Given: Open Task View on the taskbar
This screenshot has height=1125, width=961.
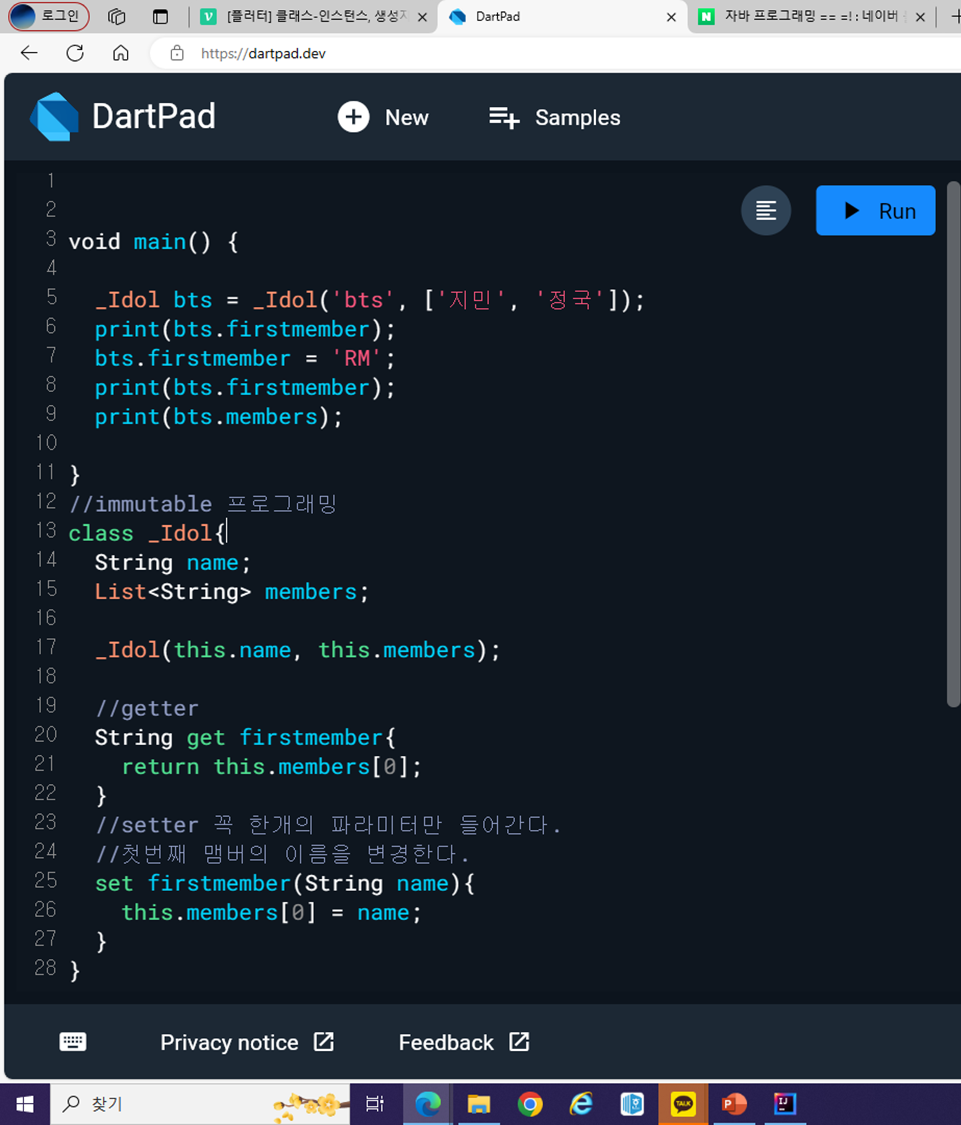Looking at the screenshot, I should pos(375,1104).
